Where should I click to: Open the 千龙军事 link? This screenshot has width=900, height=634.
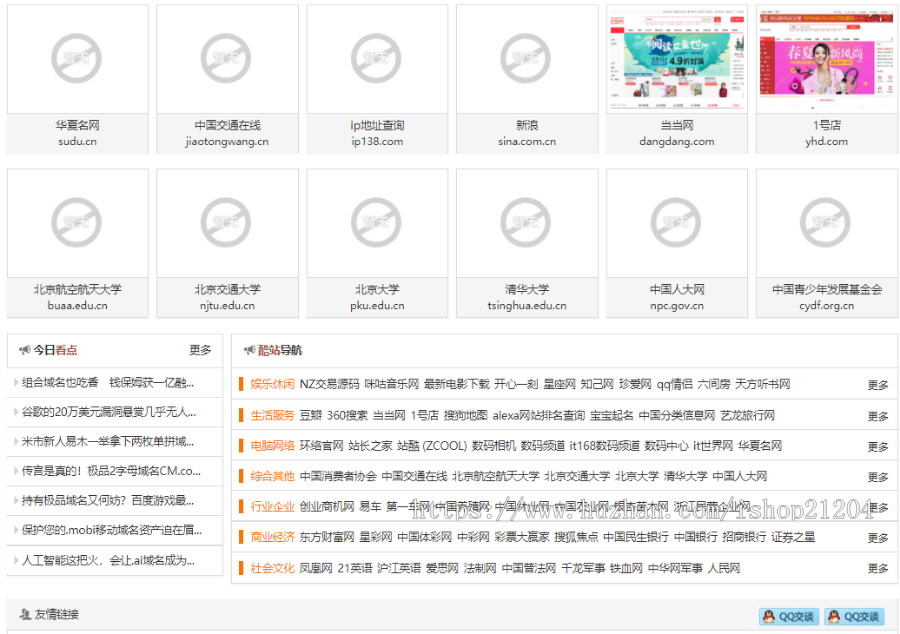click(583, 568)
